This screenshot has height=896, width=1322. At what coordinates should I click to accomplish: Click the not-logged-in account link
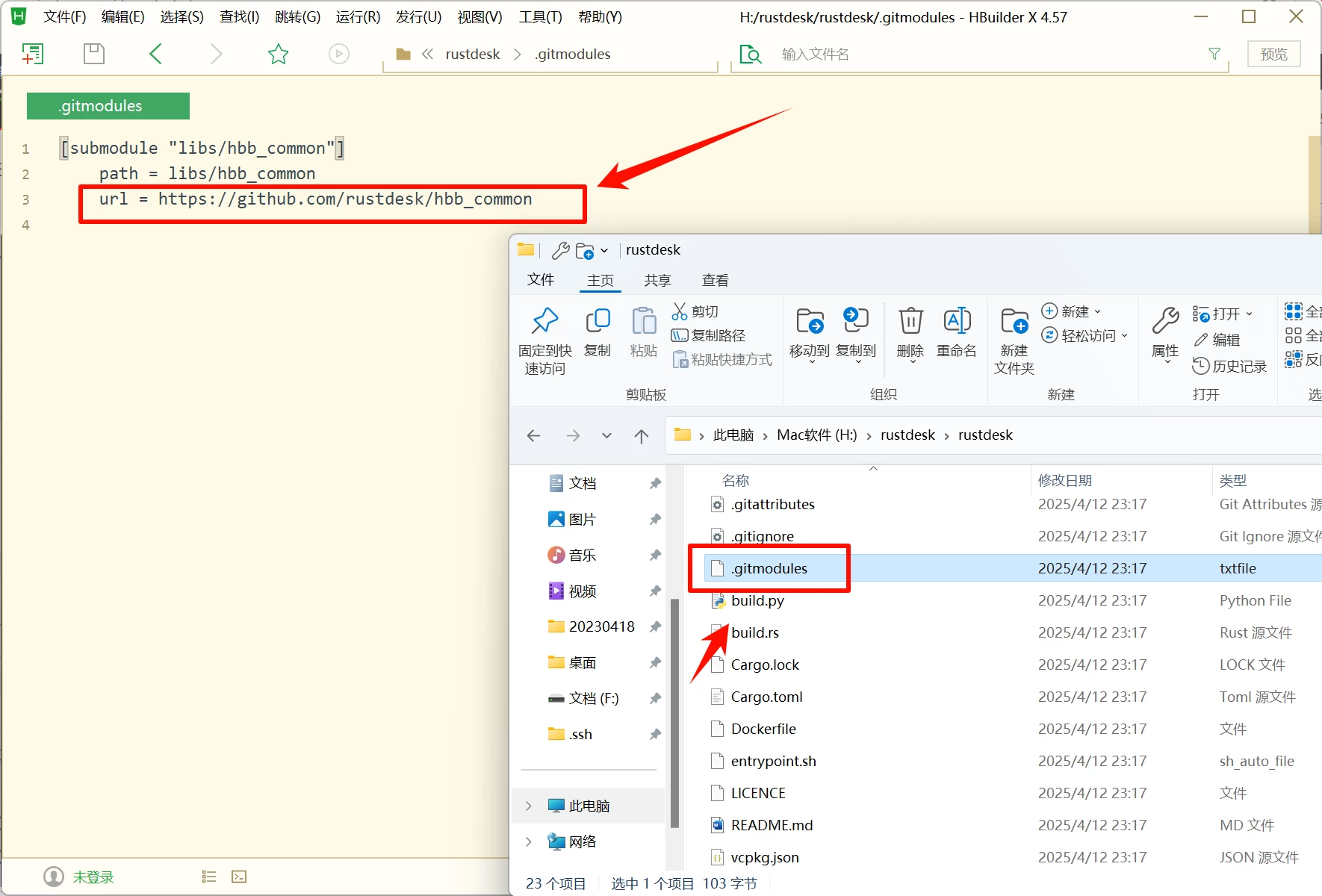93,877
